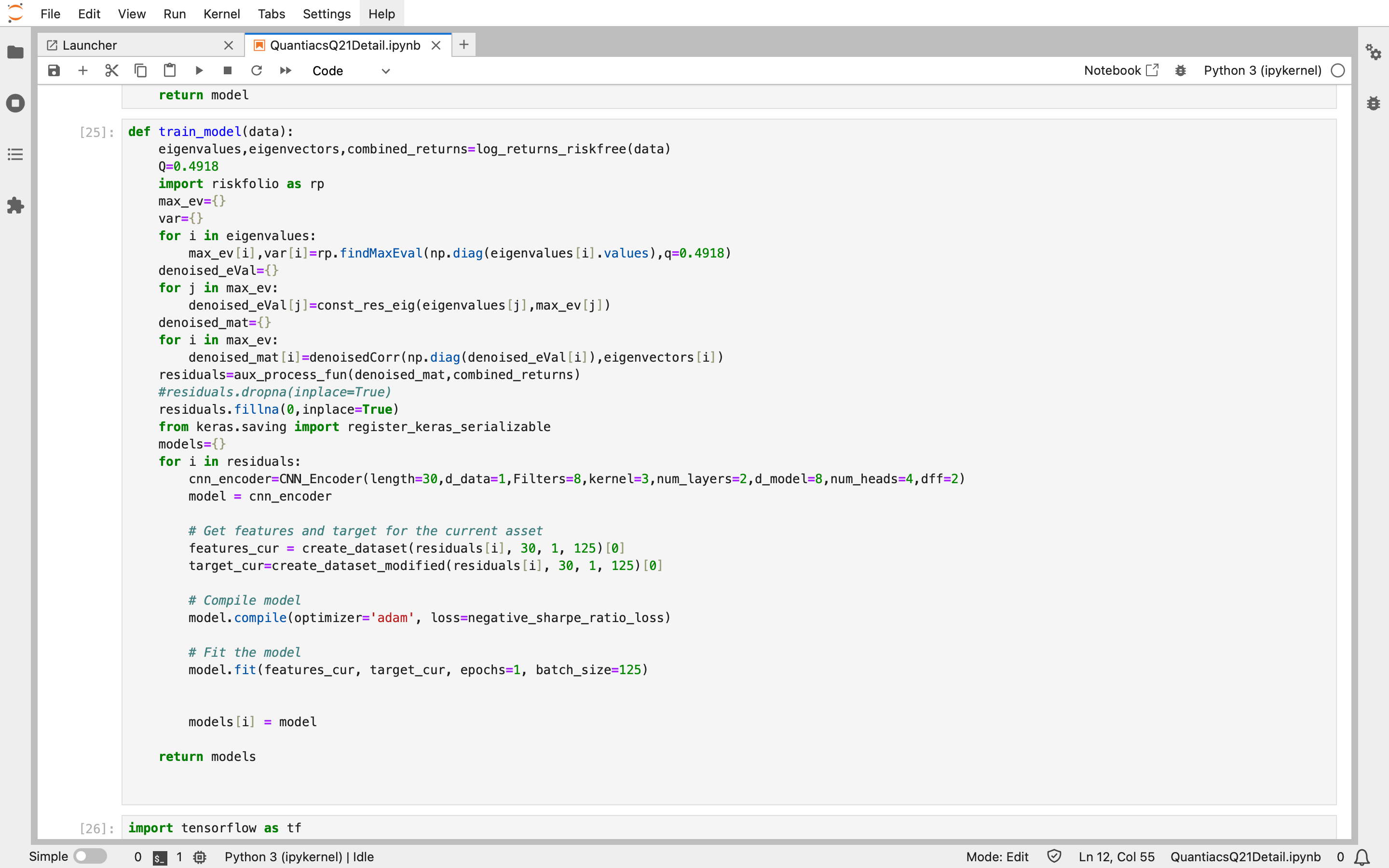
Task: Cut the selected cell with scissors icon
Action: (112, 70)
